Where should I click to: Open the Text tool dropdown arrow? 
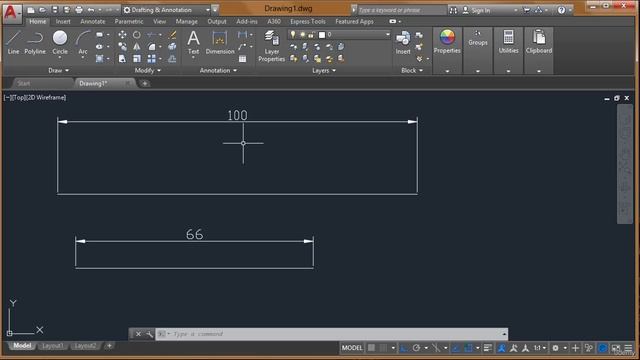point(193,58)
